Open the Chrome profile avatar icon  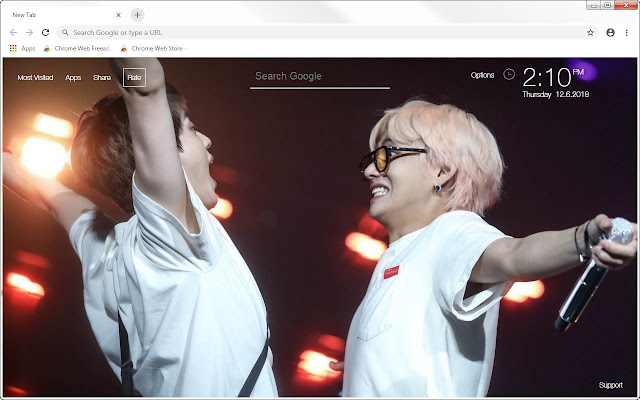point(610,33)
